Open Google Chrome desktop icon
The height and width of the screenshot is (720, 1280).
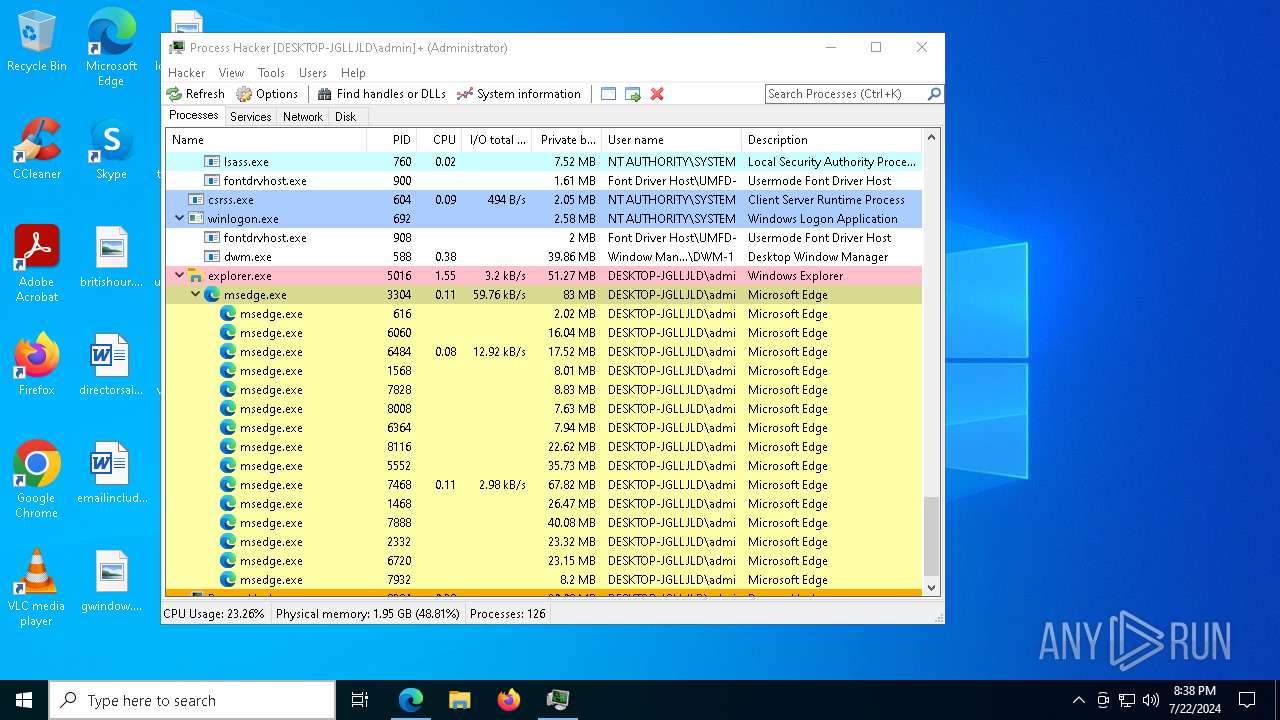(36, 480)
